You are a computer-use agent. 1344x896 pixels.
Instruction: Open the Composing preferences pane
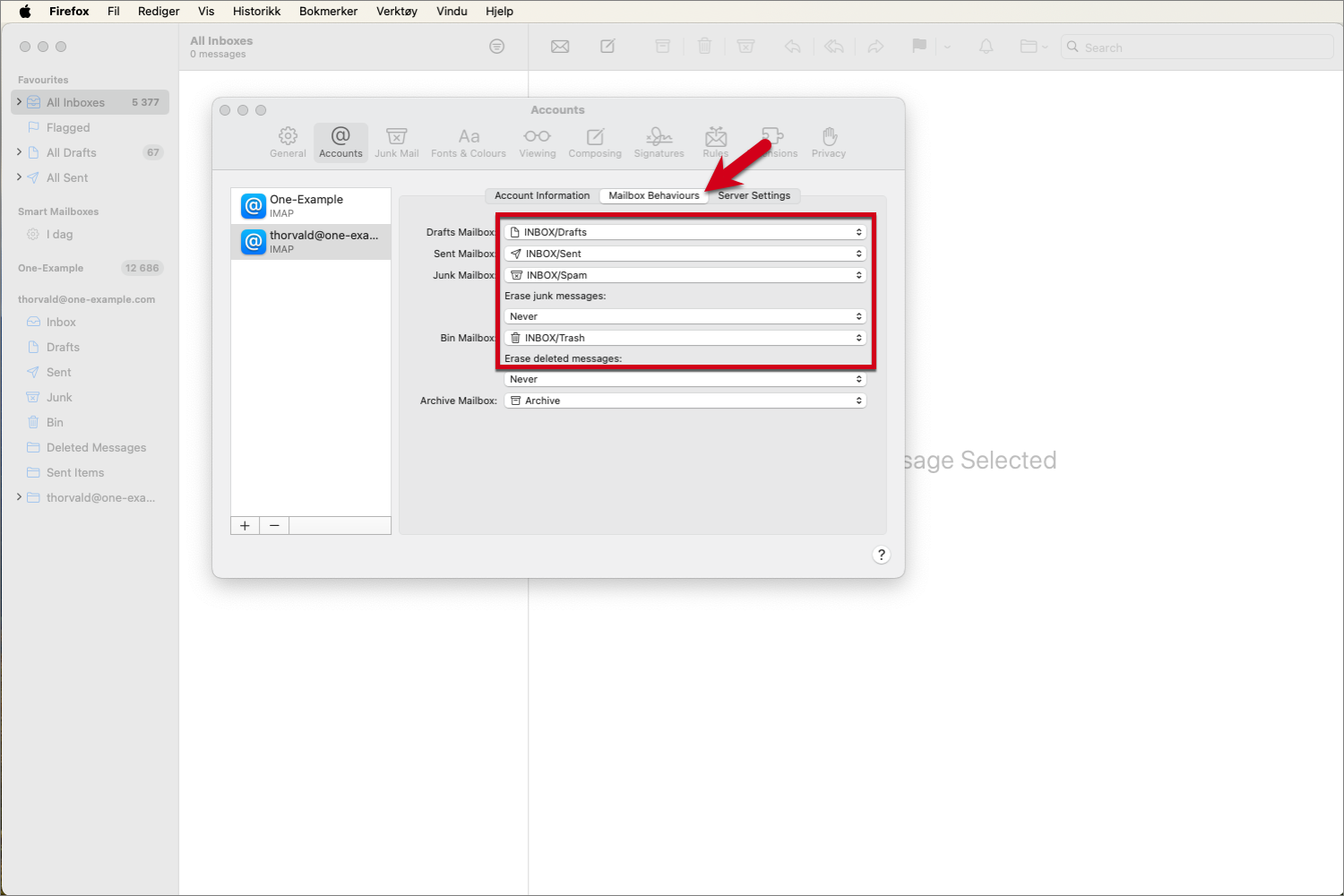[594, 142]
